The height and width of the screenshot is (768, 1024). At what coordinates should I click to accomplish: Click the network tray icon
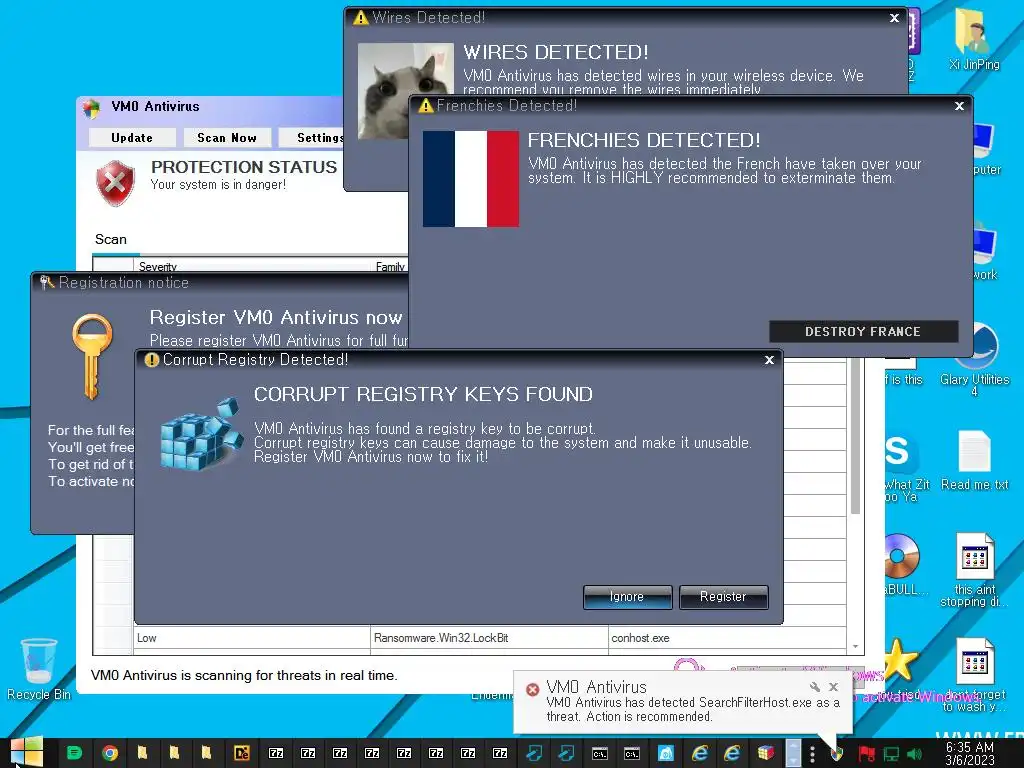[x=891, y=754]
